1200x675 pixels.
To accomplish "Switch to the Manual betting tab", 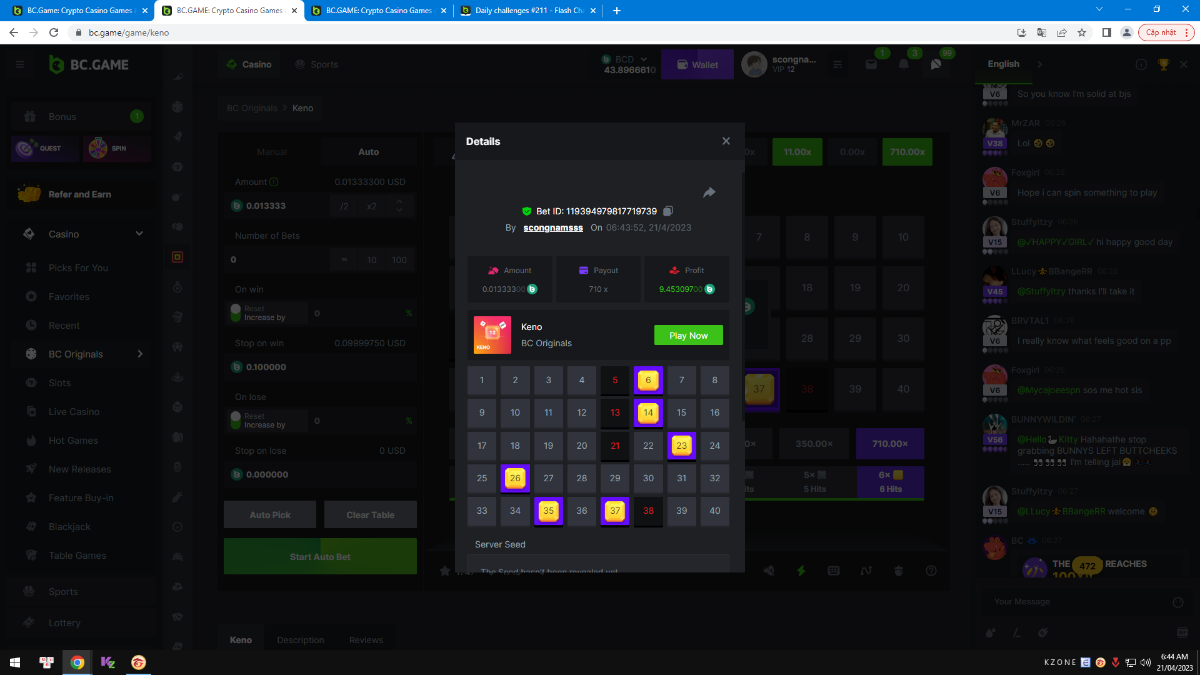I will click(x=272, y=152).
